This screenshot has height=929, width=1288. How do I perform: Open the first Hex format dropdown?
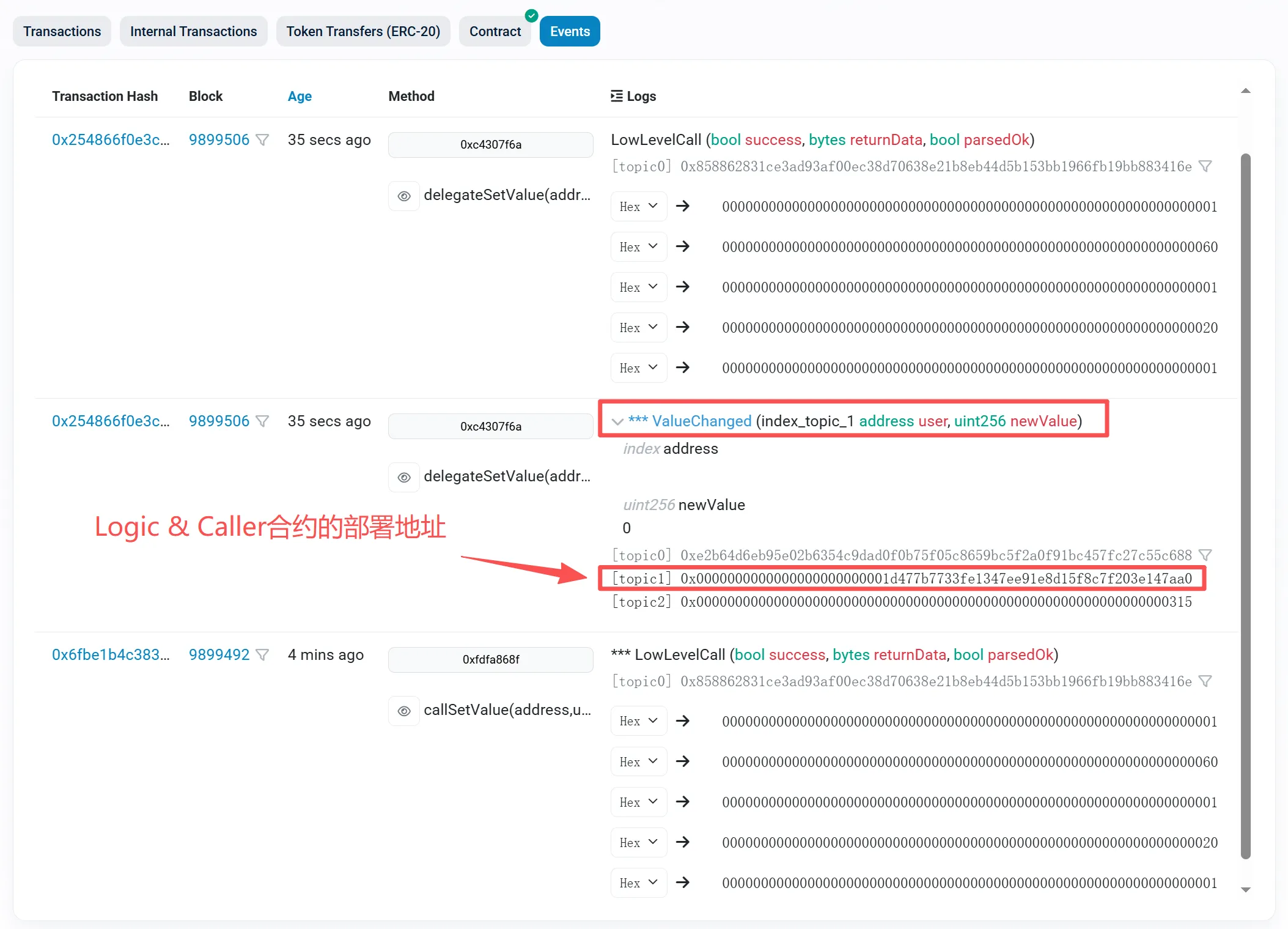(638, 206)
